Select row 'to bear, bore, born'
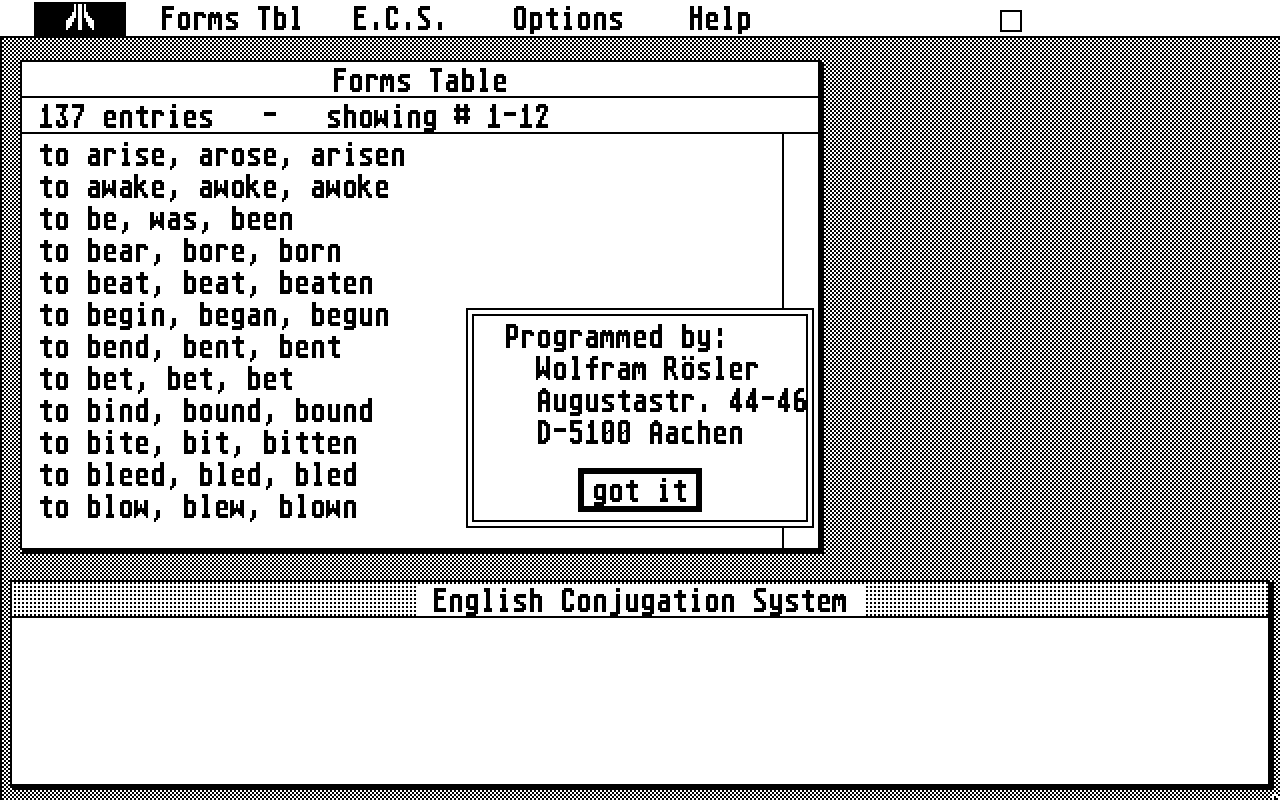Viewport: 1280px width, 800px height. pyautogui.click(x=190, y=251)
